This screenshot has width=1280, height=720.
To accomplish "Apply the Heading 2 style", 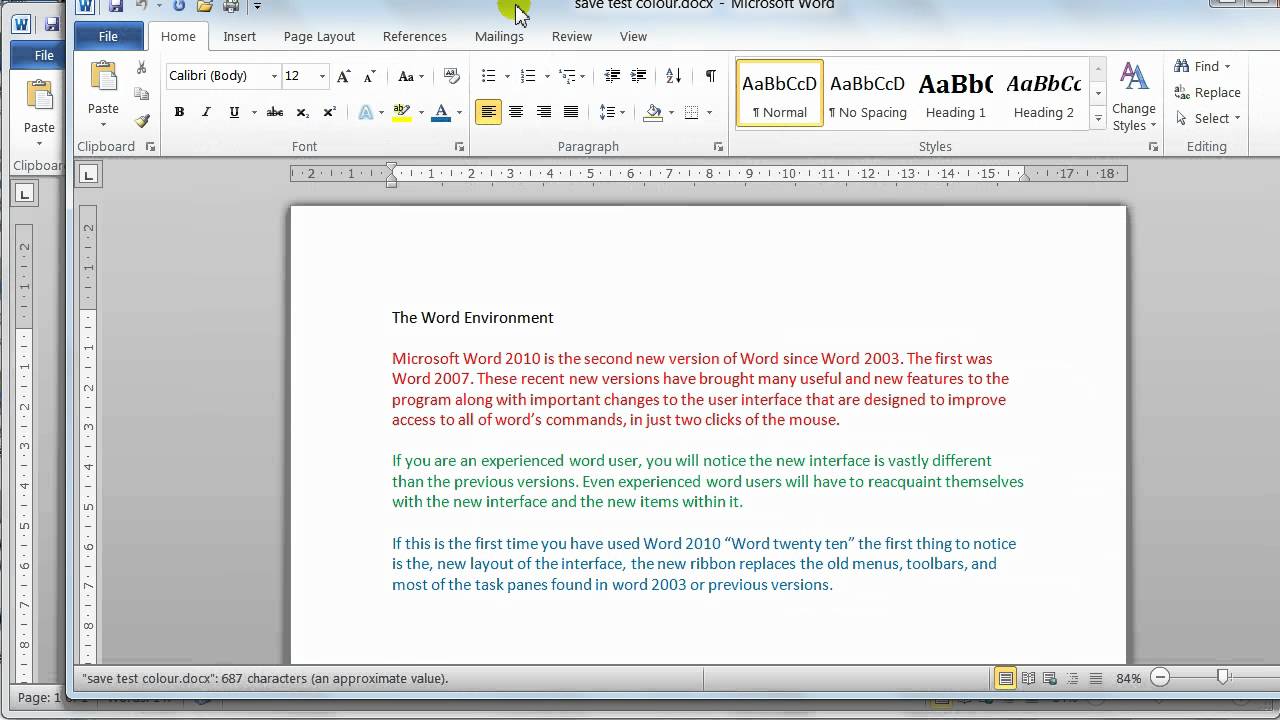I will pyautogui.click(x=1043, y=93).
